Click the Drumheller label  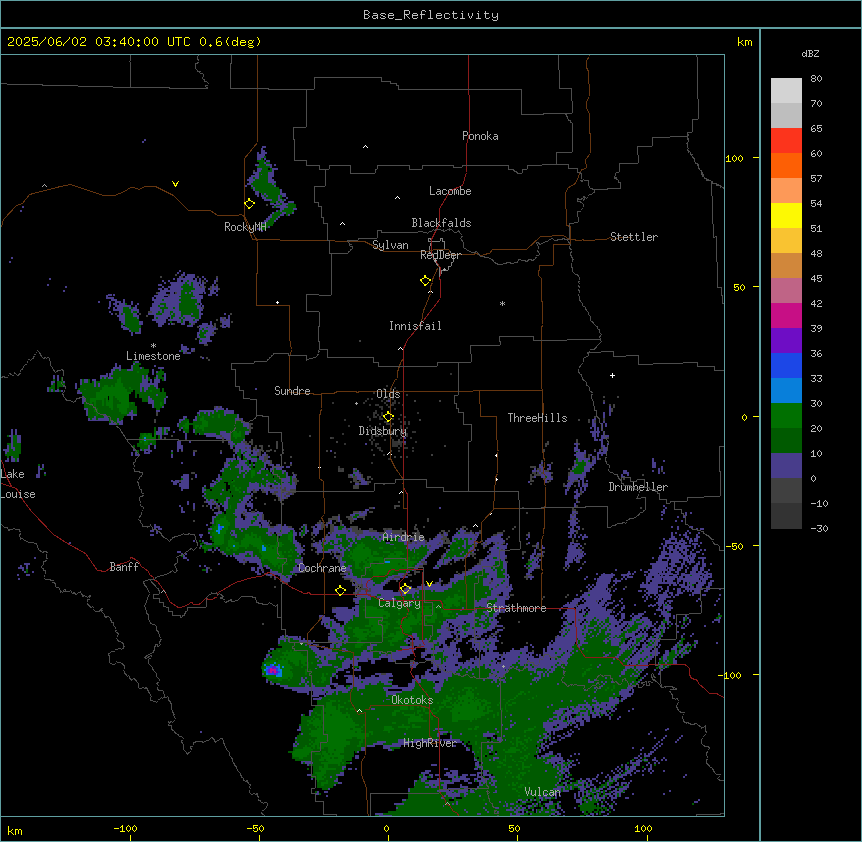click(638, 487)
